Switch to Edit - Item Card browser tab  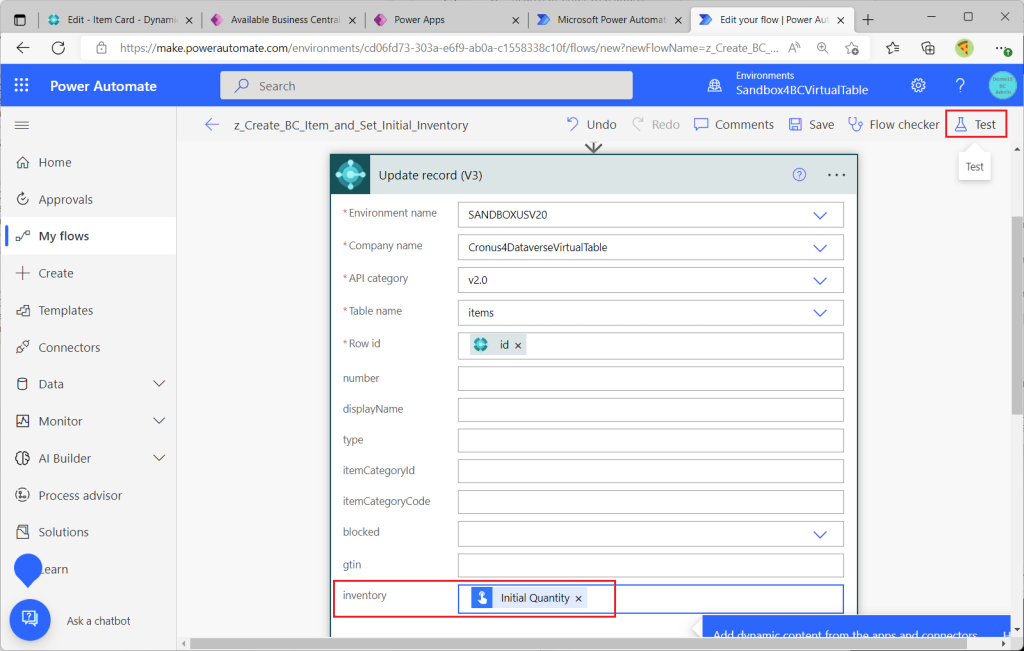click(120, 20)
